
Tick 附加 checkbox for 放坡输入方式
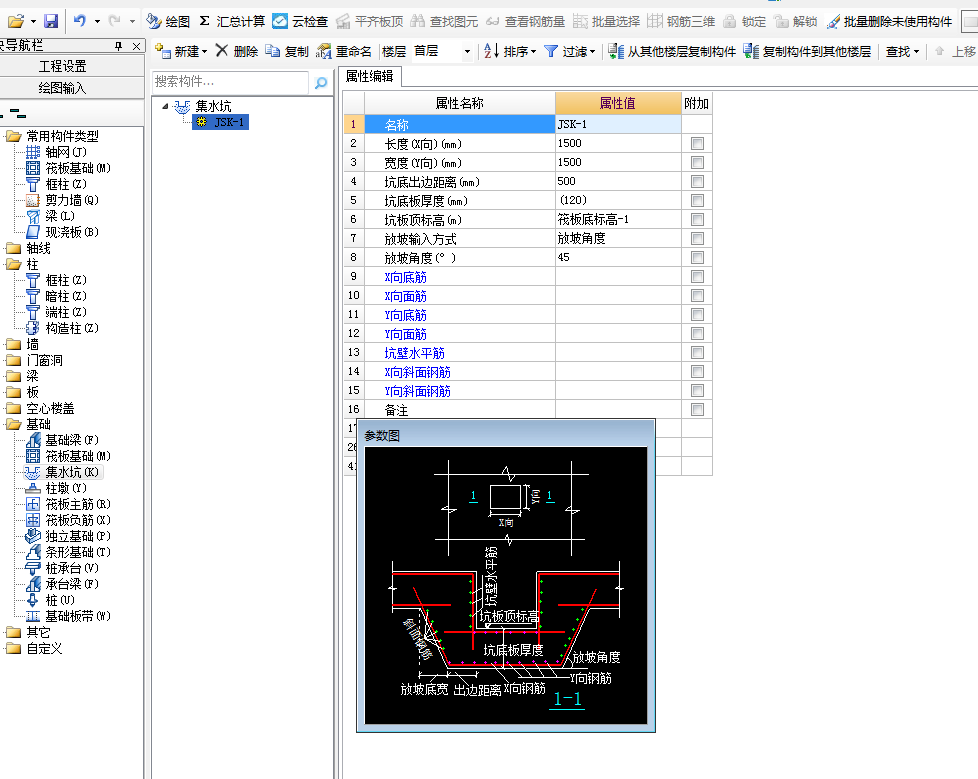[697, 238]
